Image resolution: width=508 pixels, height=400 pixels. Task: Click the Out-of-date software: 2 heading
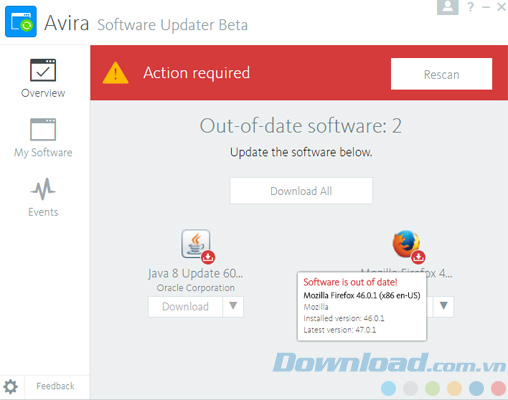[x=301, y=126]
